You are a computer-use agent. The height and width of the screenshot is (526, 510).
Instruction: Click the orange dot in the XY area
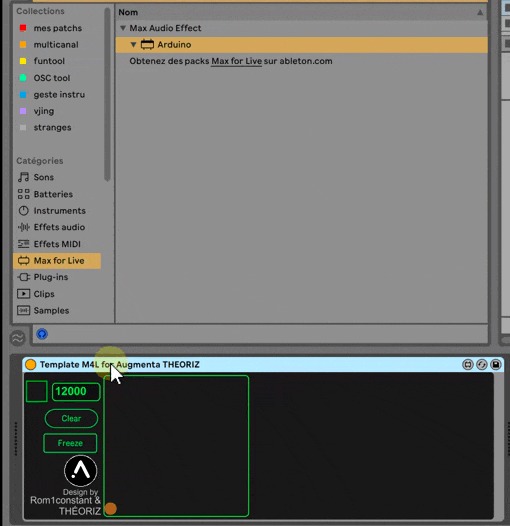point(110,509)
